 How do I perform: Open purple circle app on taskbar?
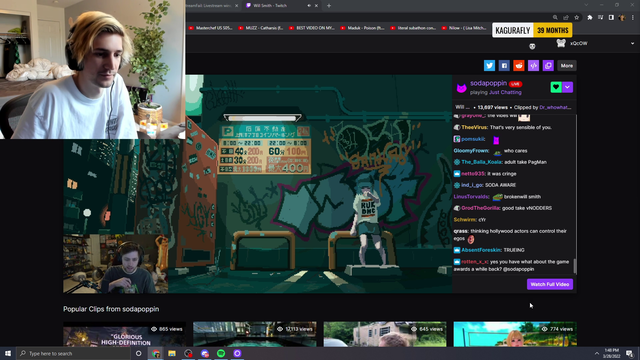[x=237, y=353]
